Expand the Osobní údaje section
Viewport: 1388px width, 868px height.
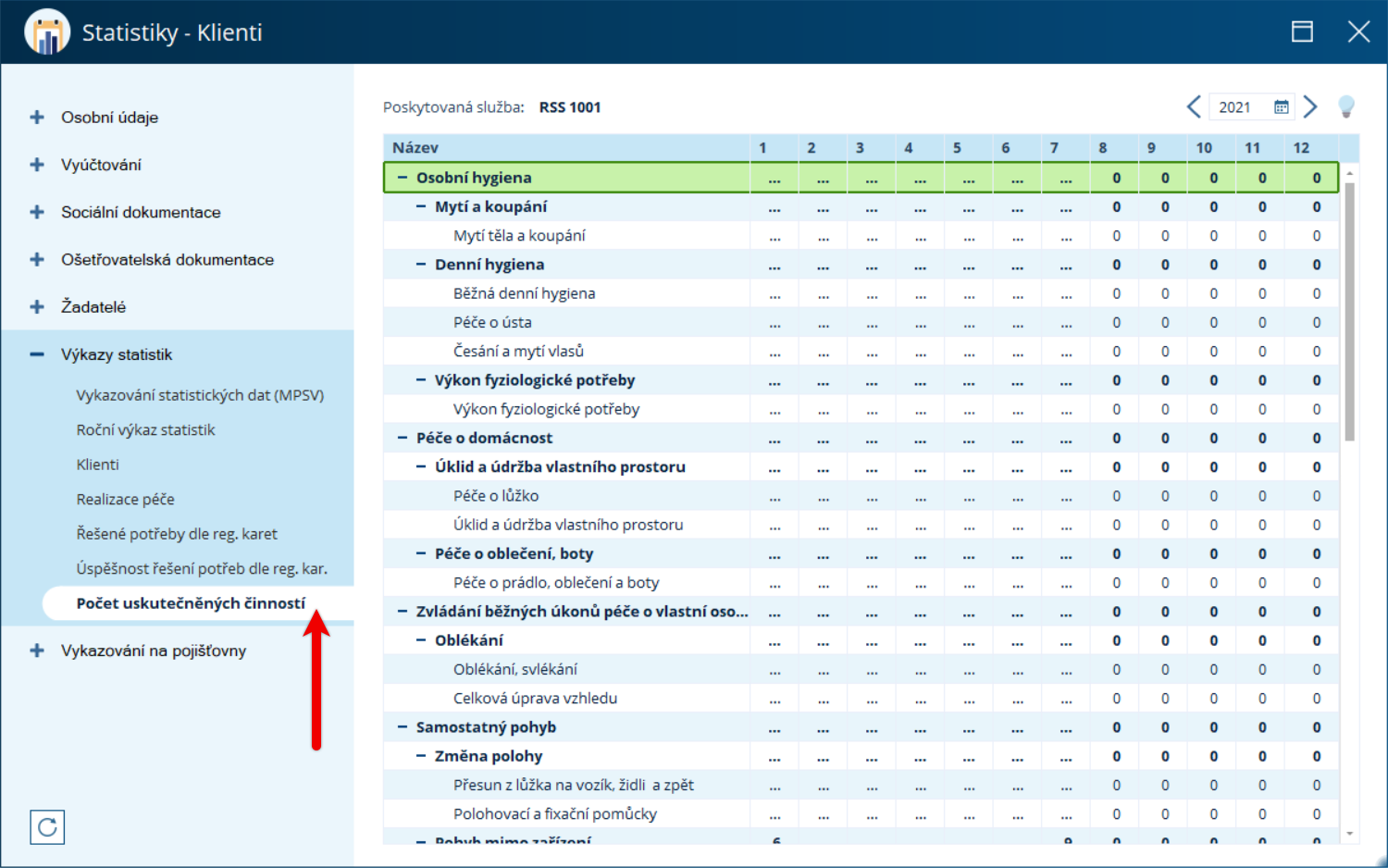[37, 118]
